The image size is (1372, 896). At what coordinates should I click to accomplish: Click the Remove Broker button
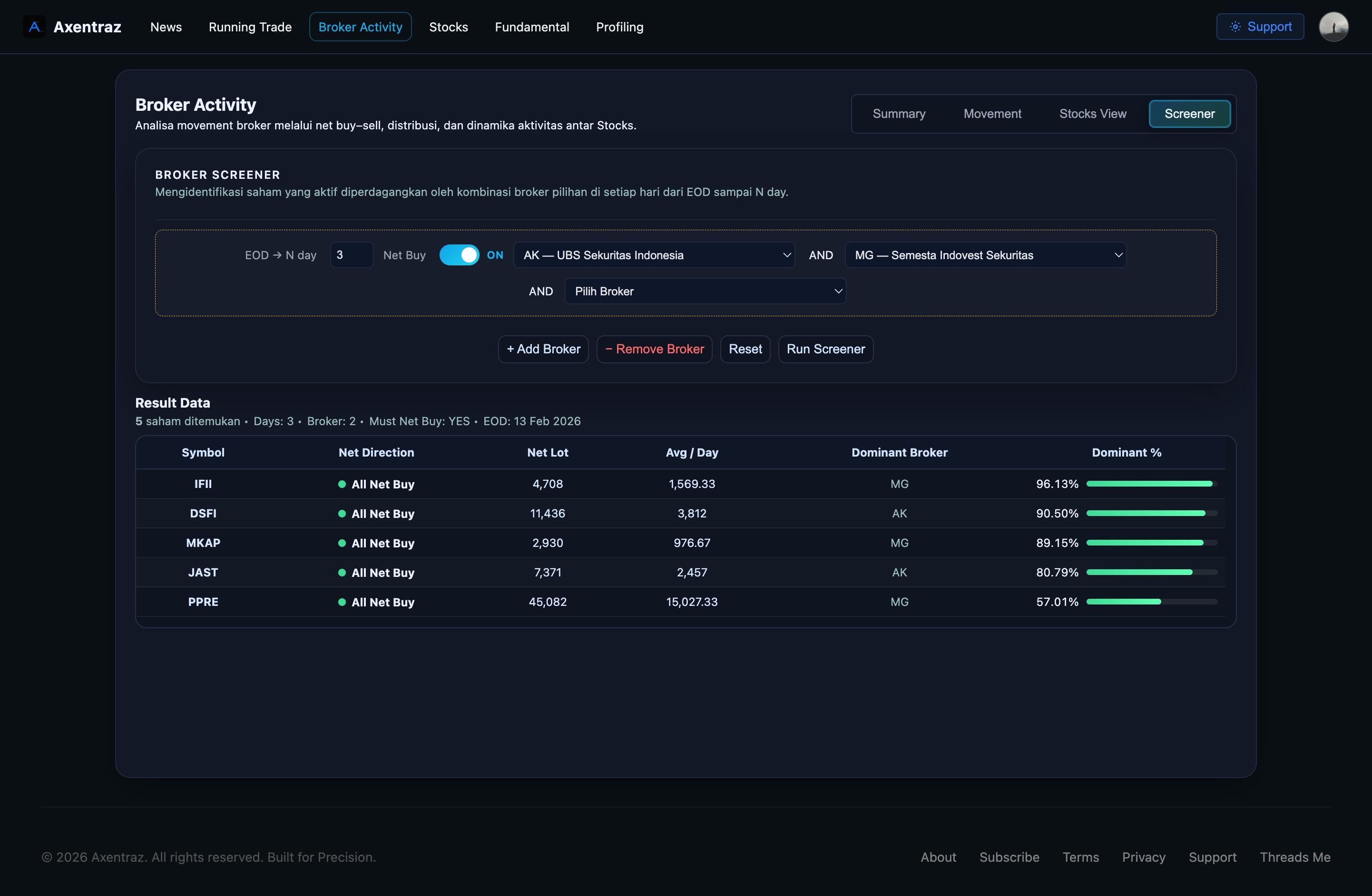(654, 349)
